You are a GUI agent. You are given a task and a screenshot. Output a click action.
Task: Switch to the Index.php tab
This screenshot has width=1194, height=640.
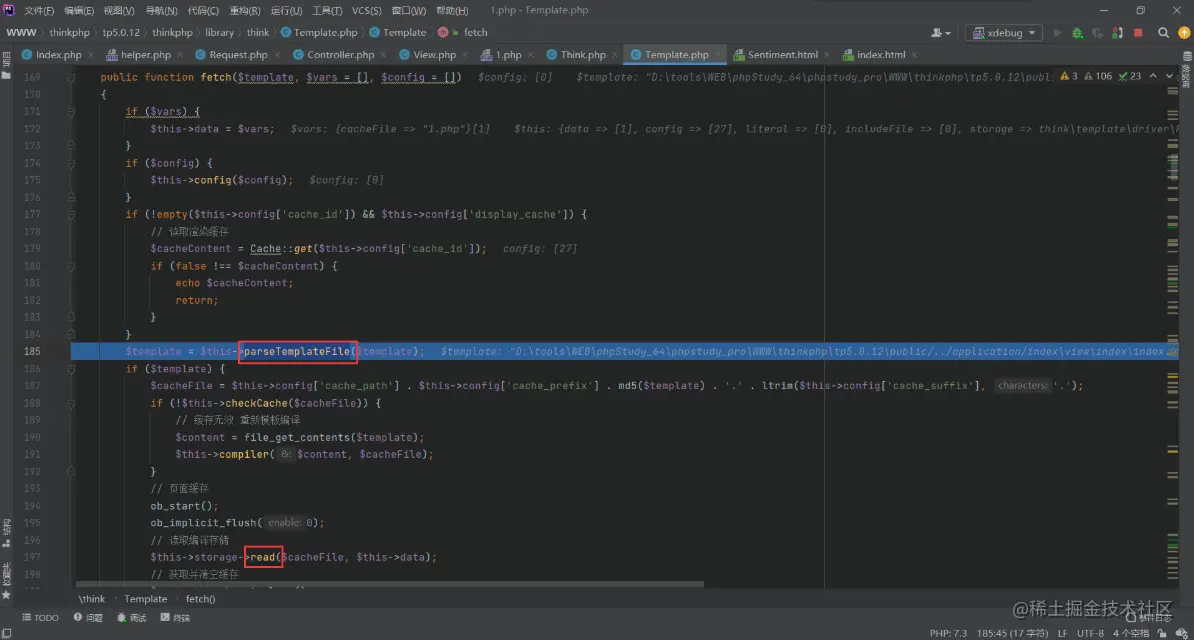point(58,55)
